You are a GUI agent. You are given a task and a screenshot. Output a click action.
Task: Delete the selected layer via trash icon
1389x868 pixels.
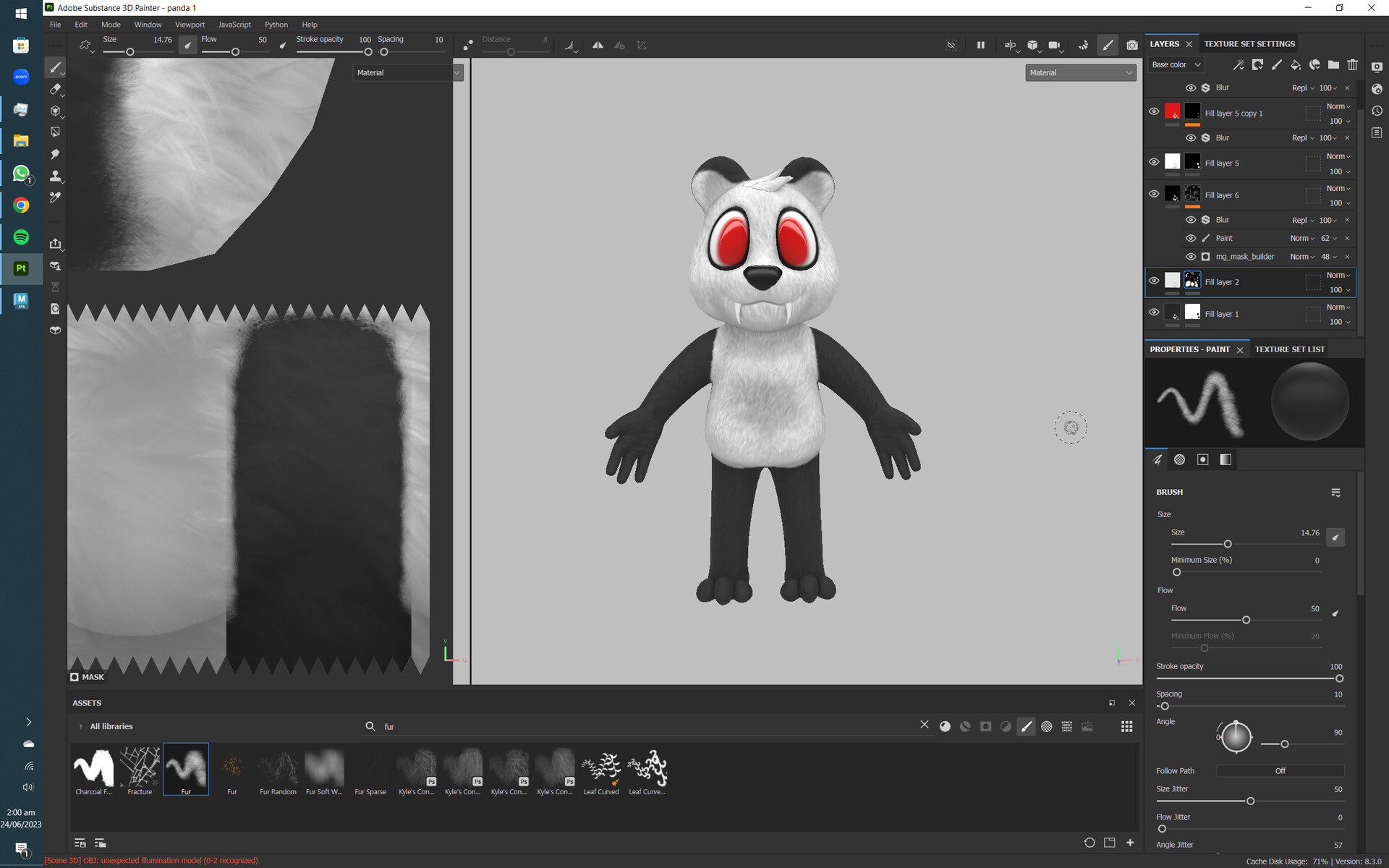[1353, 65]
